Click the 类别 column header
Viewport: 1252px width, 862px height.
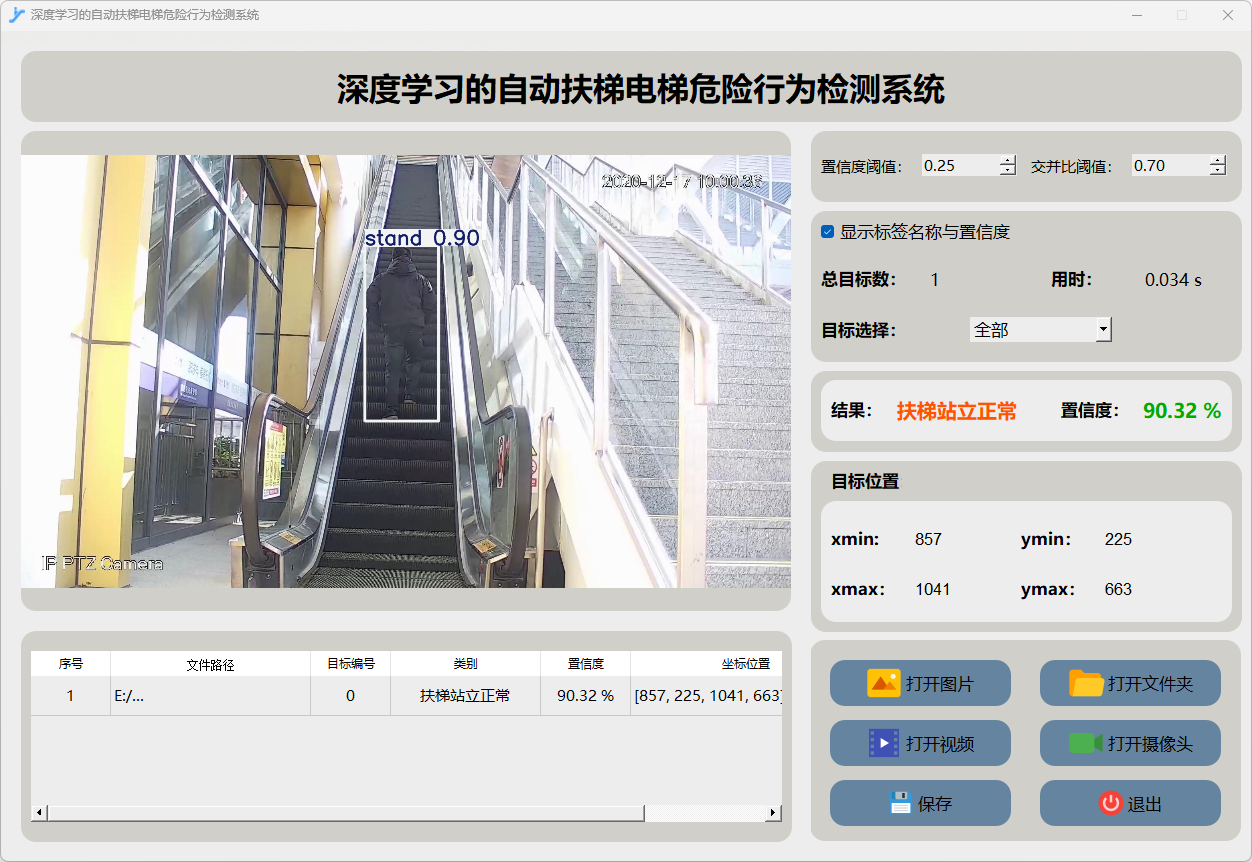(x=465, y=664)
